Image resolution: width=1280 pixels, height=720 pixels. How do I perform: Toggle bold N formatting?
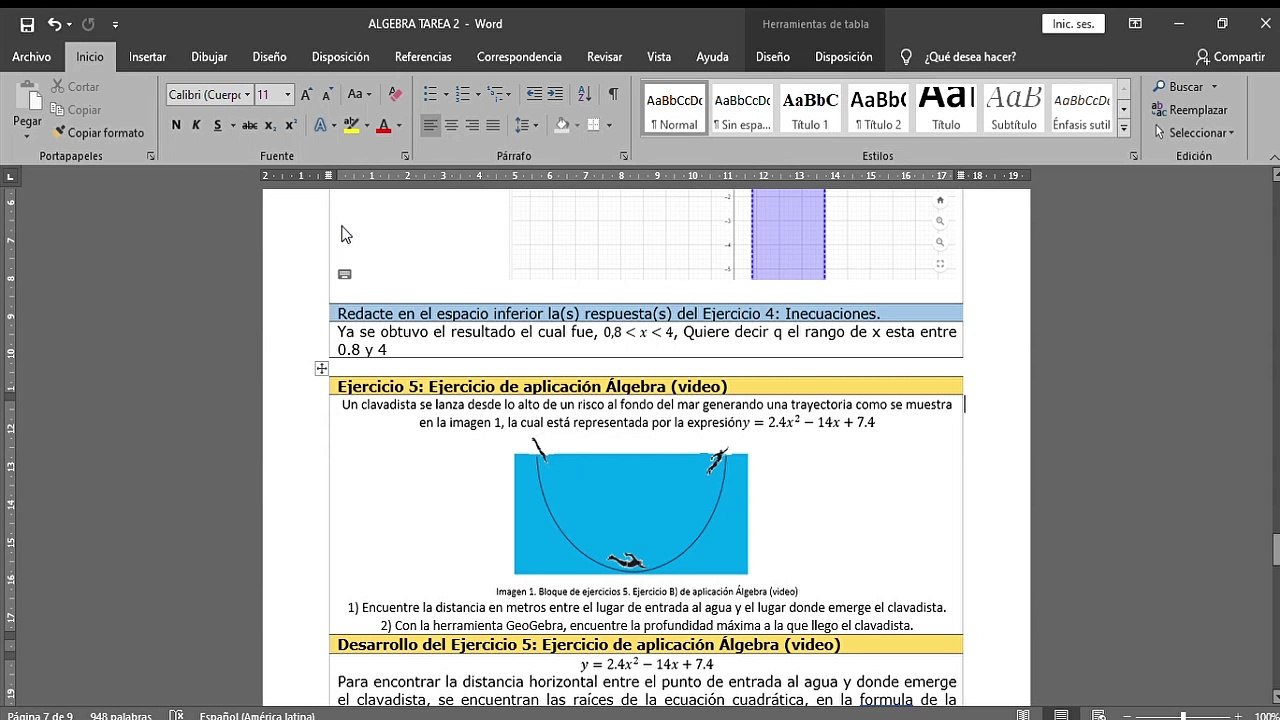tap(176, 125)
